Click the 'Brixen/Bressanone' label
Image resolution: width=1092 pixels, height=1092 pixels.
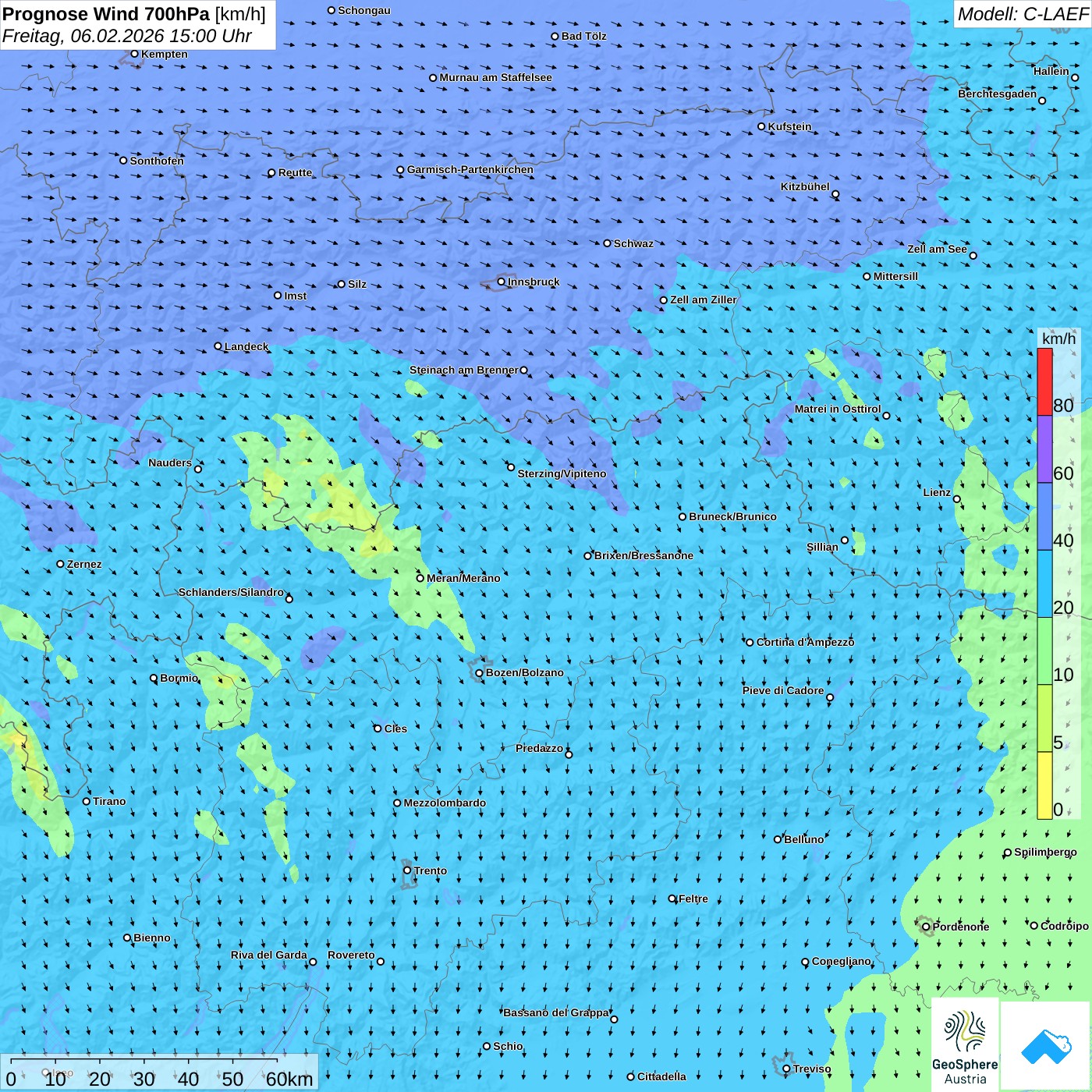click(643, 555)
